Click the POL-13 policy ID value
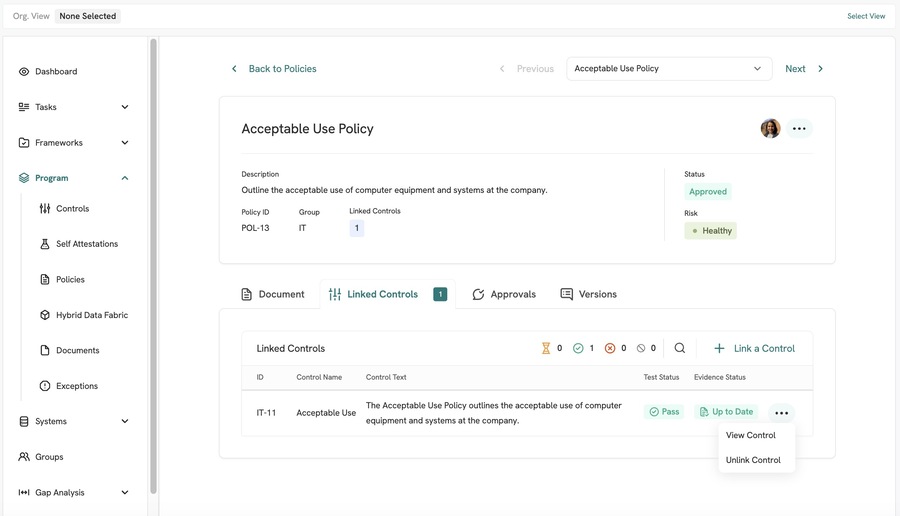 point(255,228)
